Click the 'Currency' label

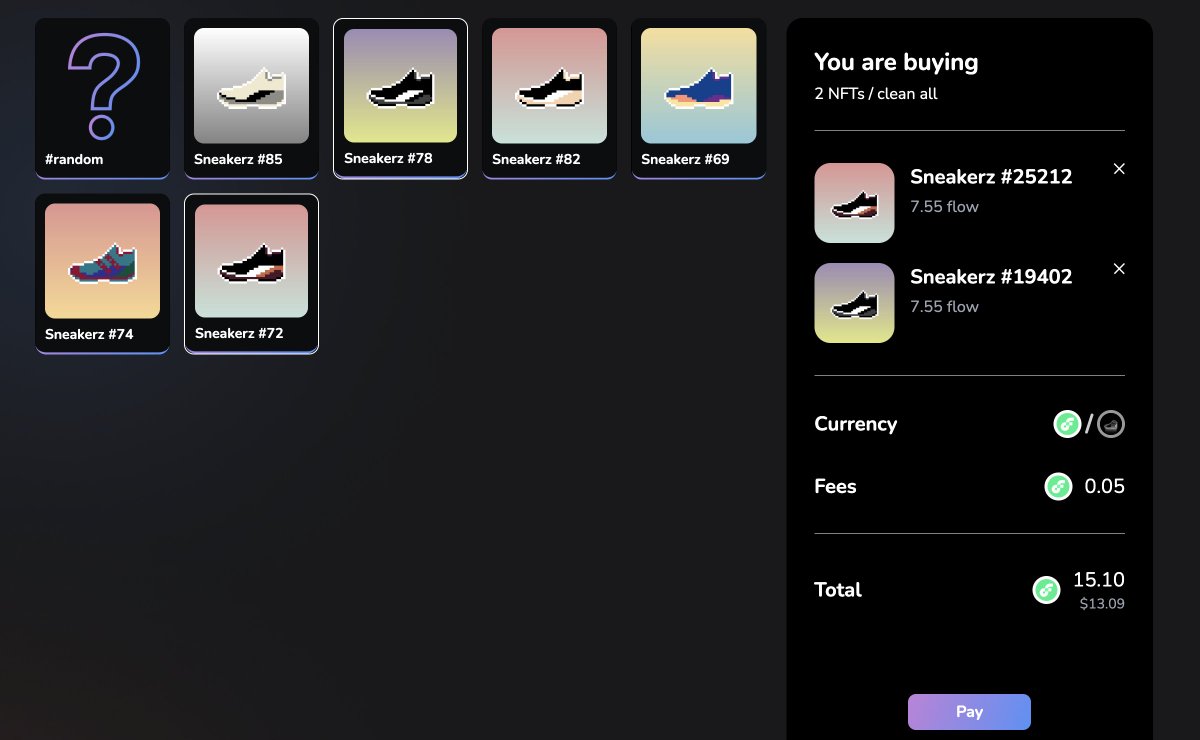click(856, 424)
